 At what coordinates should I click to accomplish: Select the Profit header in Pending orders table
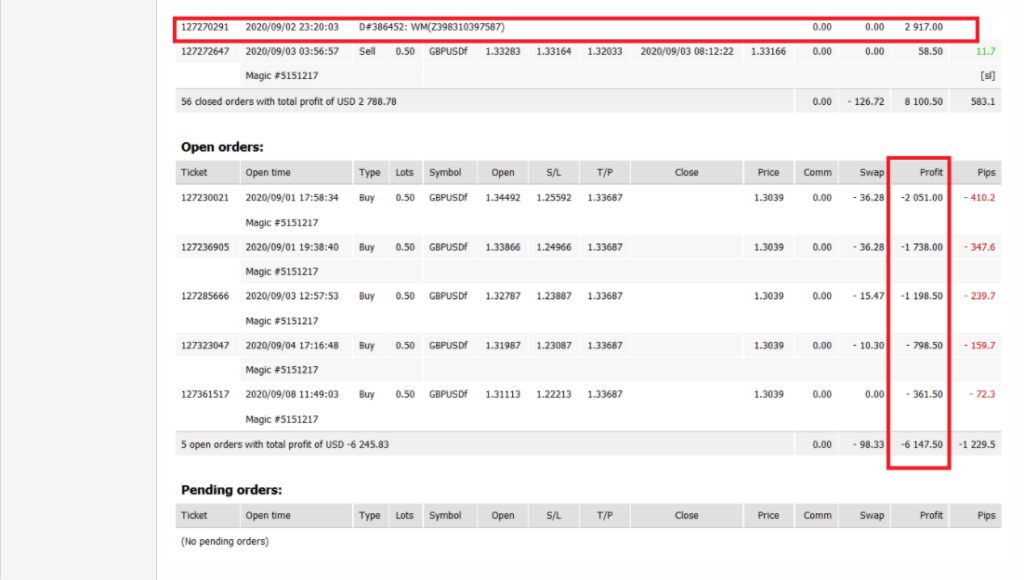[931, 515]
